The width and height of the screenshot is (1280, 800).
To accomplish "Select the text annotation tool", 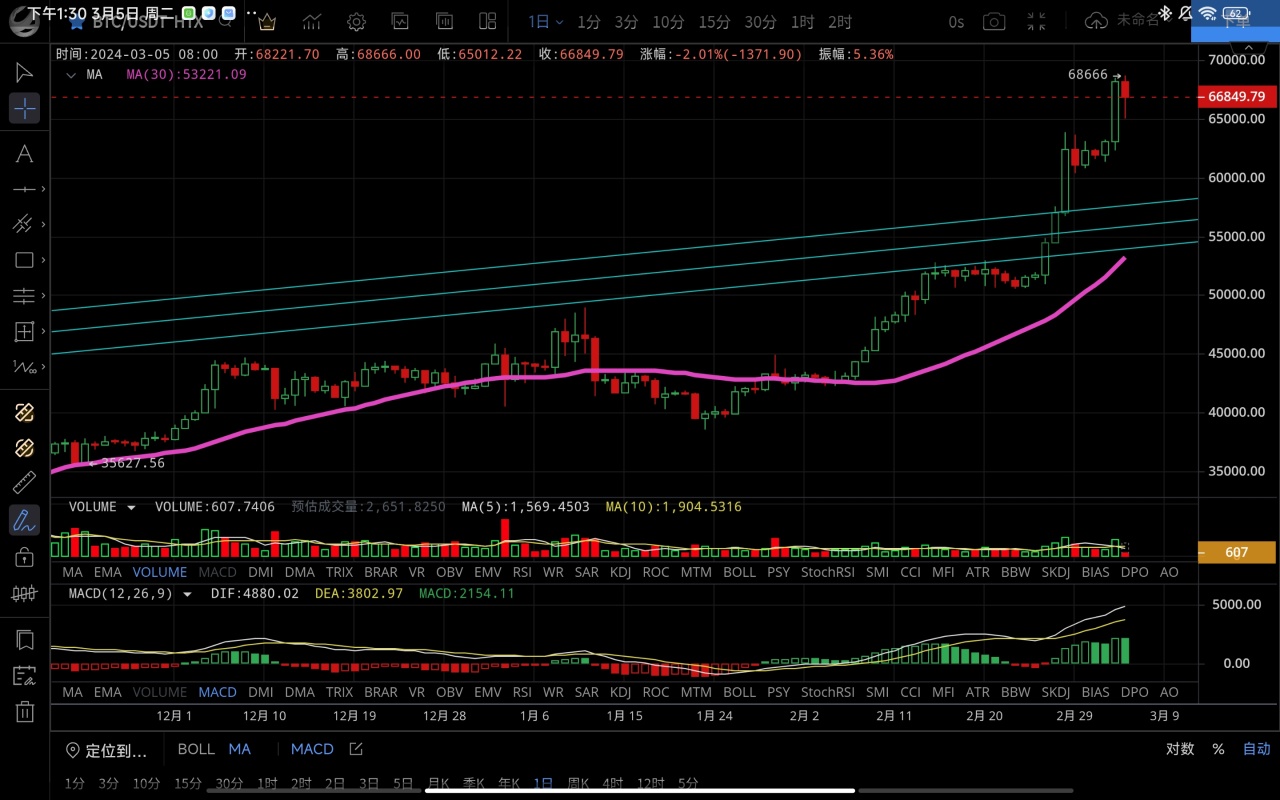I will (24, 153).
